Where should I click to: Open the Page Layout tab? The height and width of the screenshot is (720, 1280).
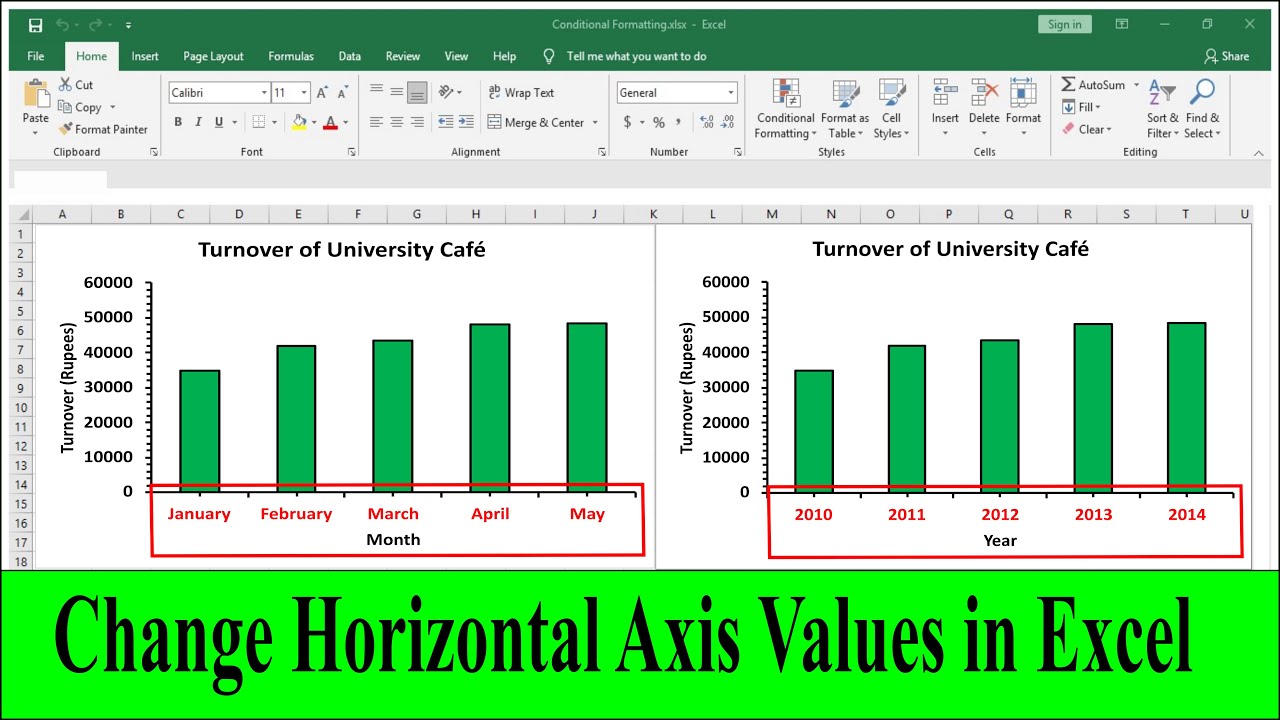point(213,56)
